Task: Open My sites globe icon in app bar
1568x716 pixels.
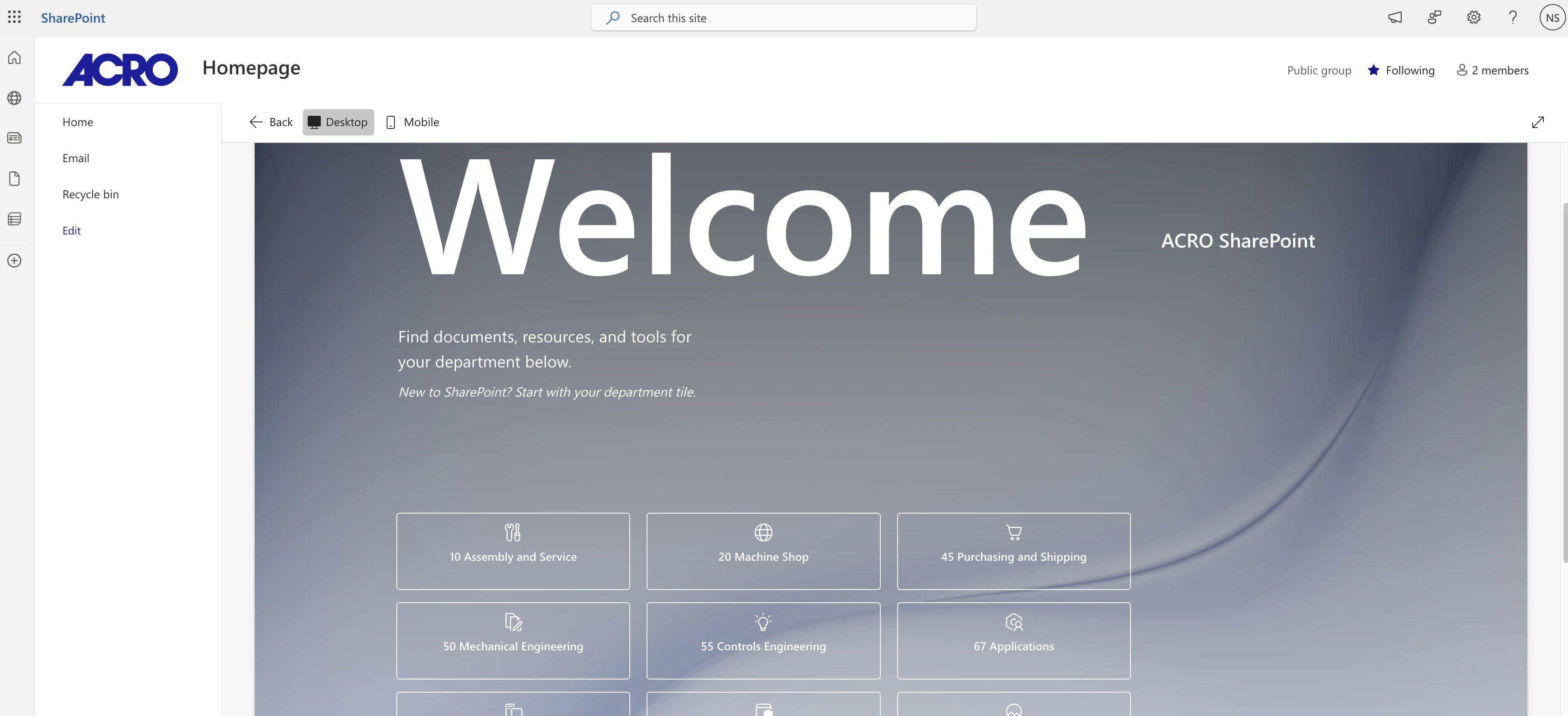Action: pyautogui.click(x=15, y=98)
